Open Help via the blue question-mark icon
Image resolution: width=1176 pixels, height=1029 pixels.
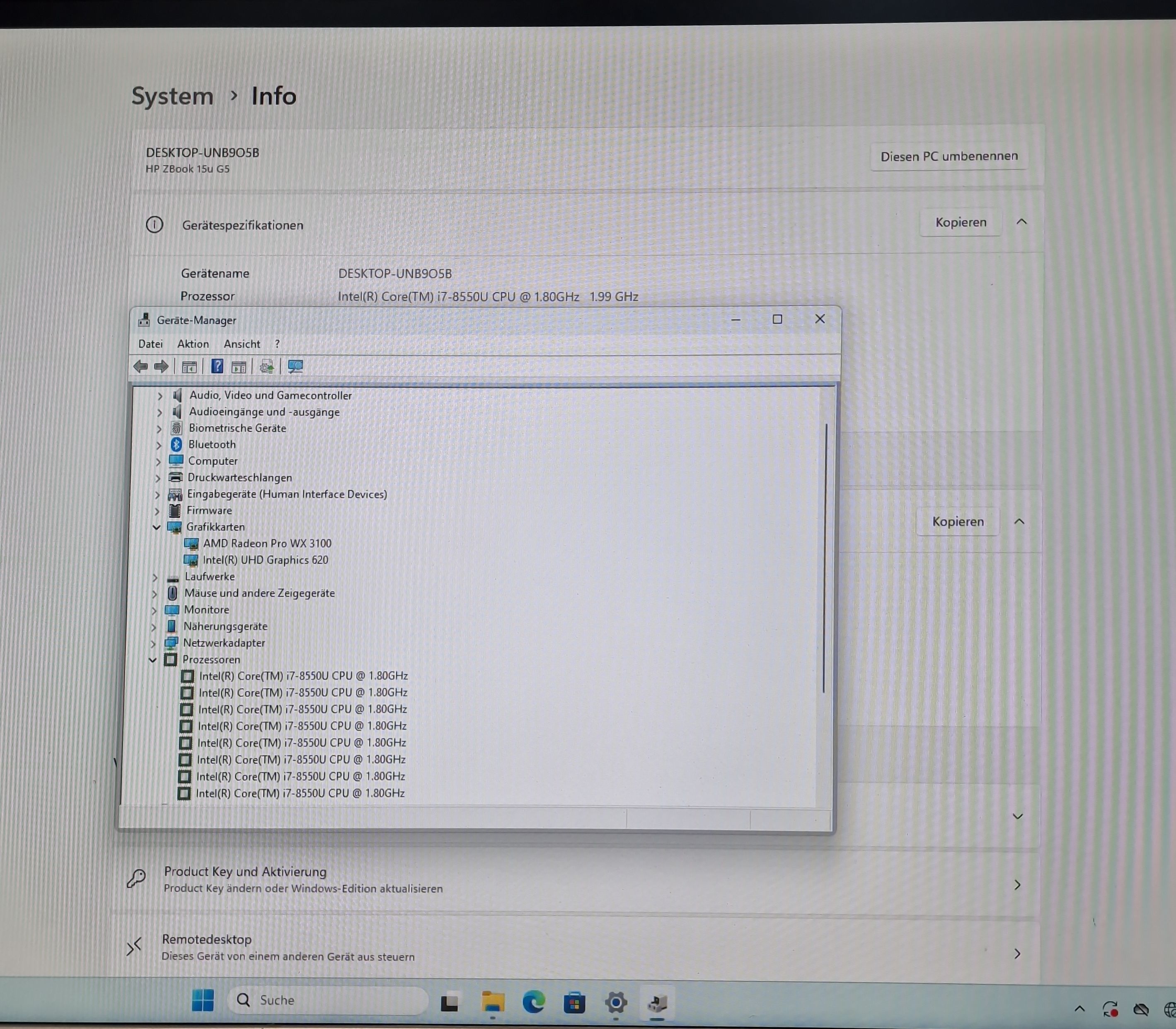217,366
